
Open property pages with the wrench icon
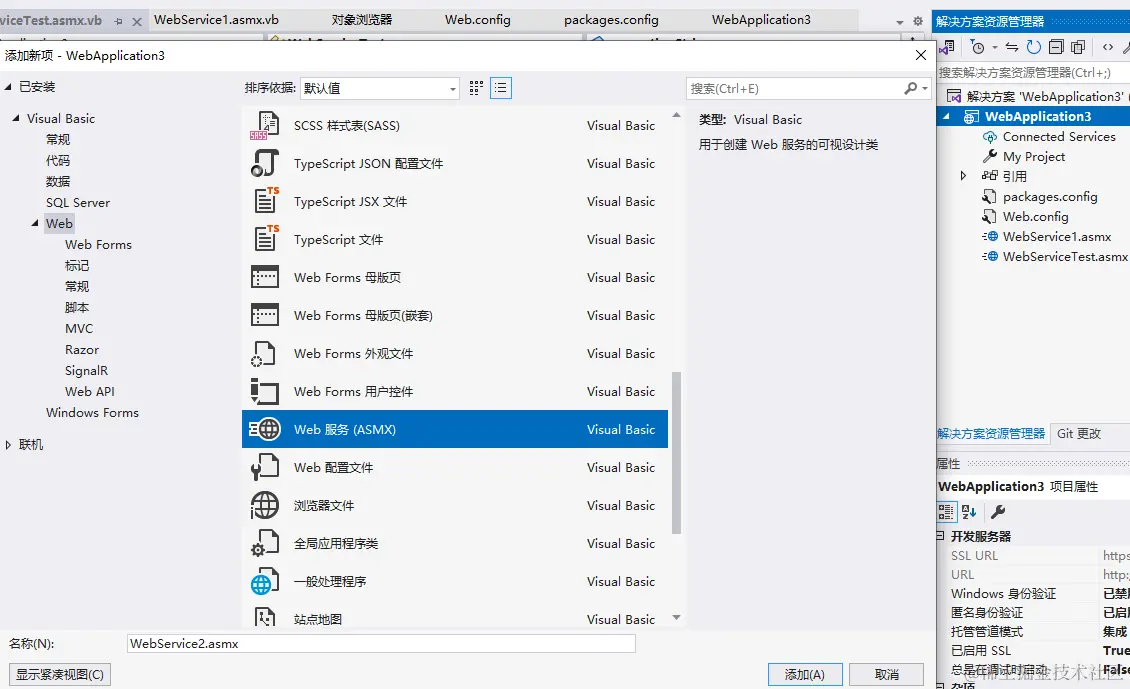pyautogui.click(x=997, y=512)
